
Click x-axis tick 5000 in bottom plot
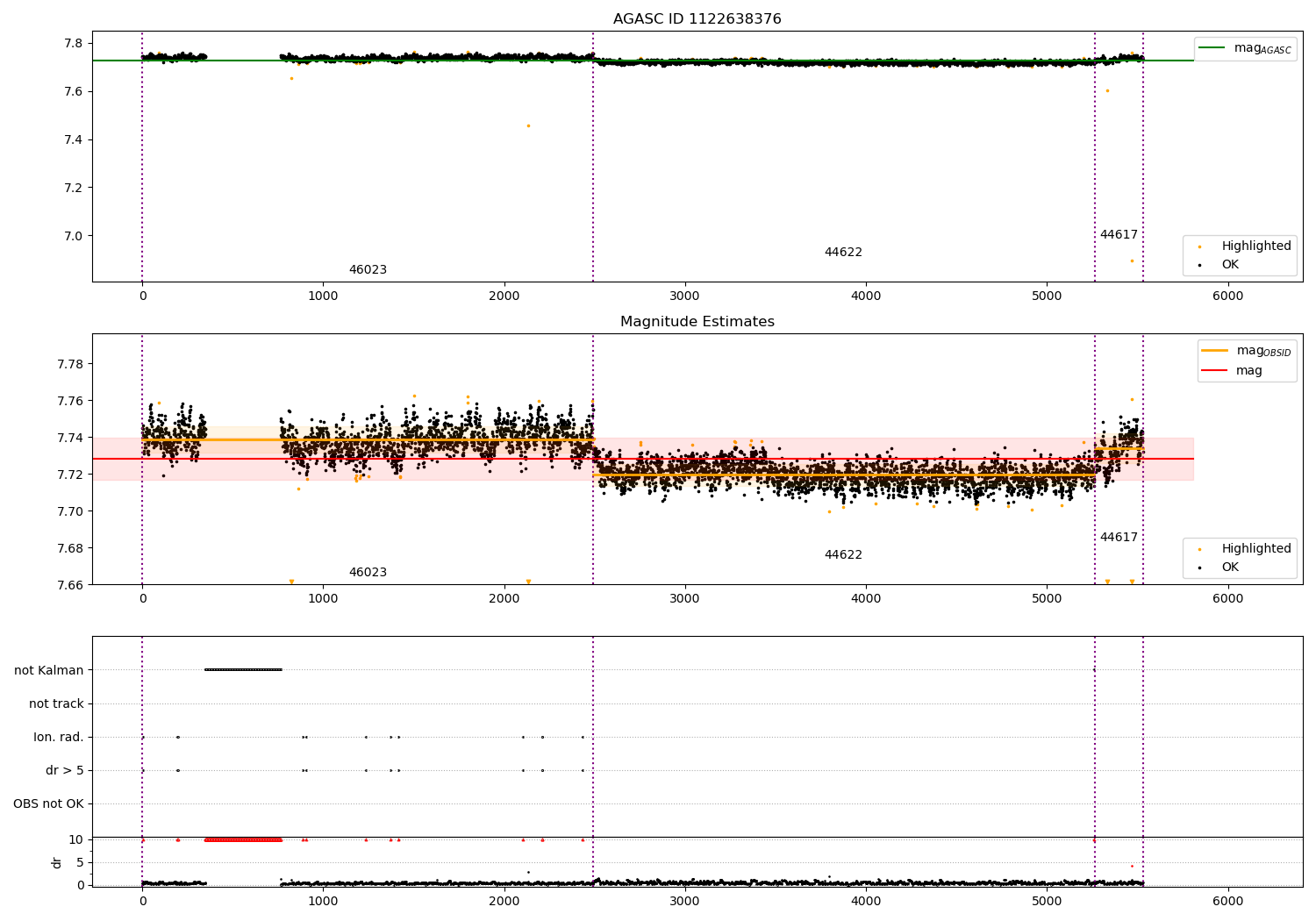1047,902
